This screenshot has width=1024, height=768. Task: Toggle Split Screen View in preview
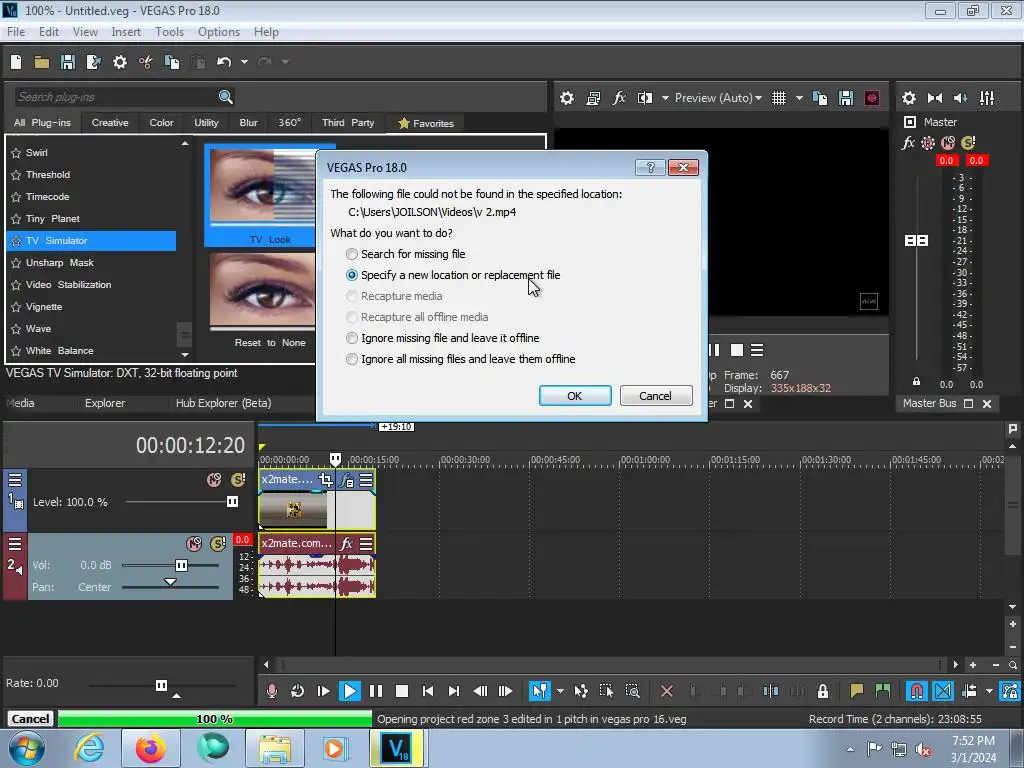point(645,98)
